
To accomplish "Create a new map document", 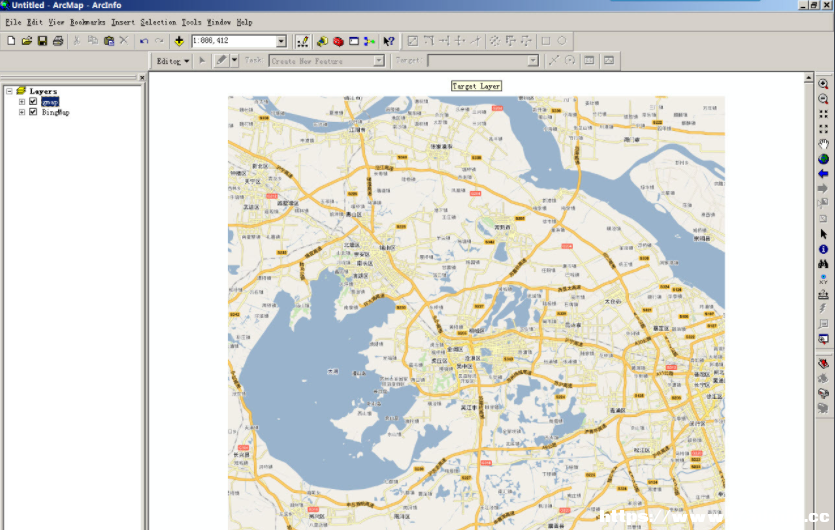I will pyautogui.click(x=11, y=41).
